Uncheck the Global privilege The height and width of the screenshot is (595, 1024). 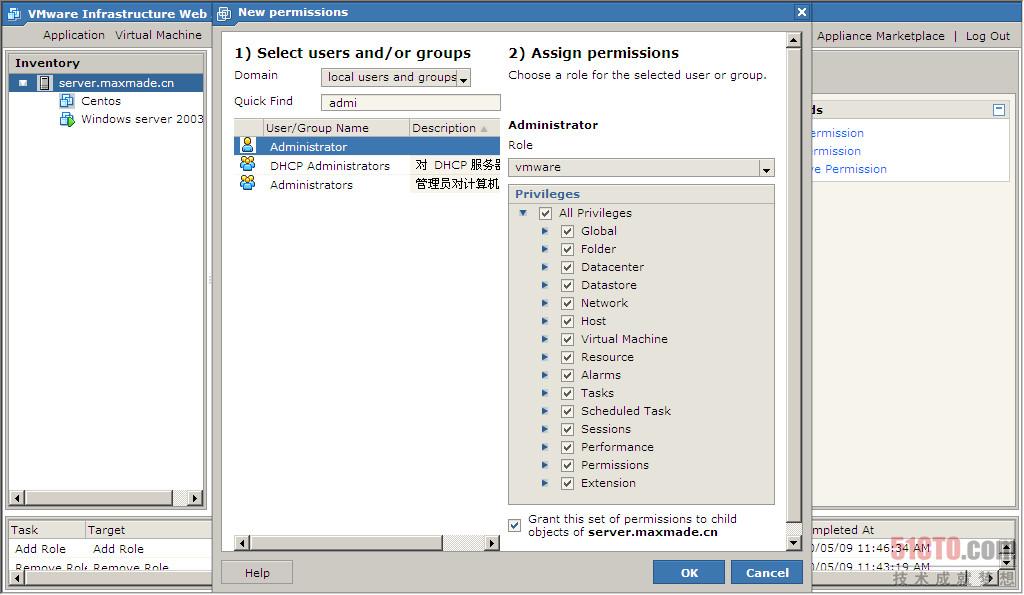pyautogui.click(x=568, y=231)
